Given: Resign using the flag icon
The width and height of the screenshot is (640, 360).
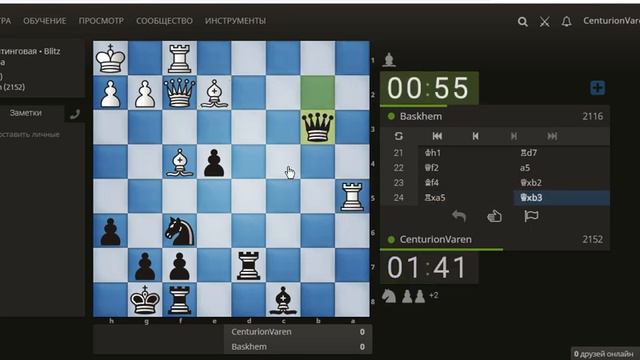Looking at the screenshot, I should [531, 216].
